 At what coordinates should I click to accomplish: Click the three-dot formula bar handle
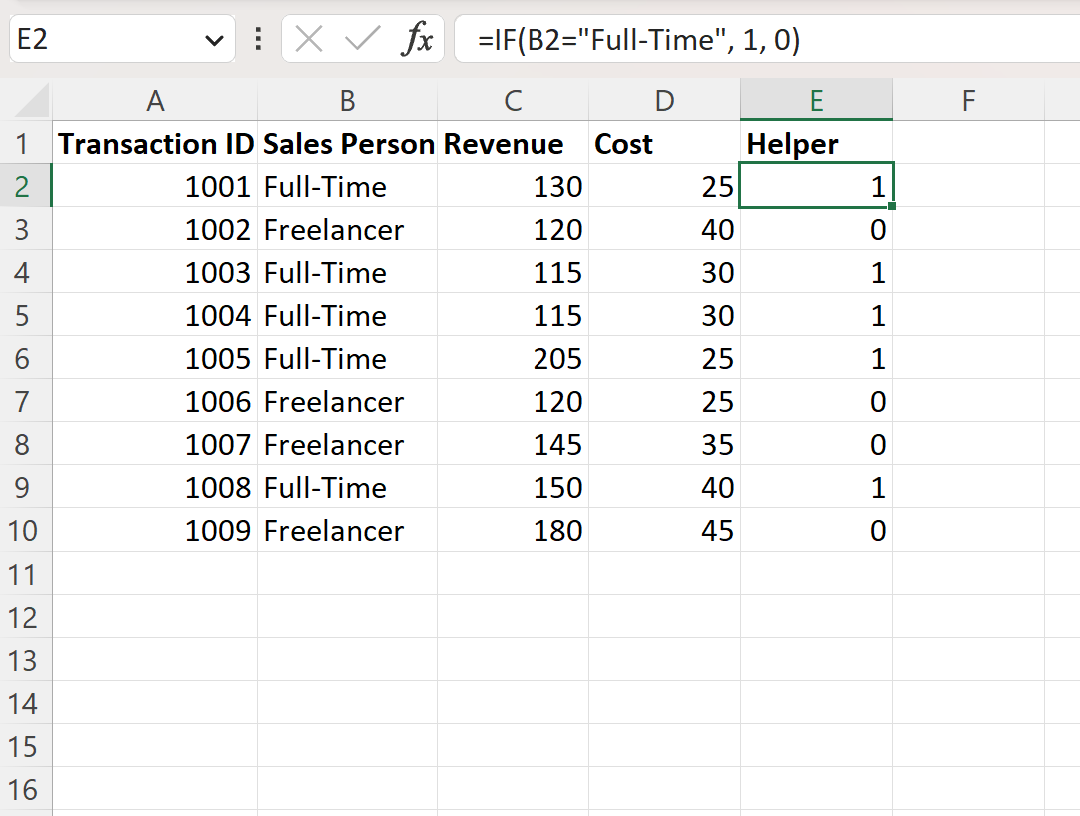point(258,39)
